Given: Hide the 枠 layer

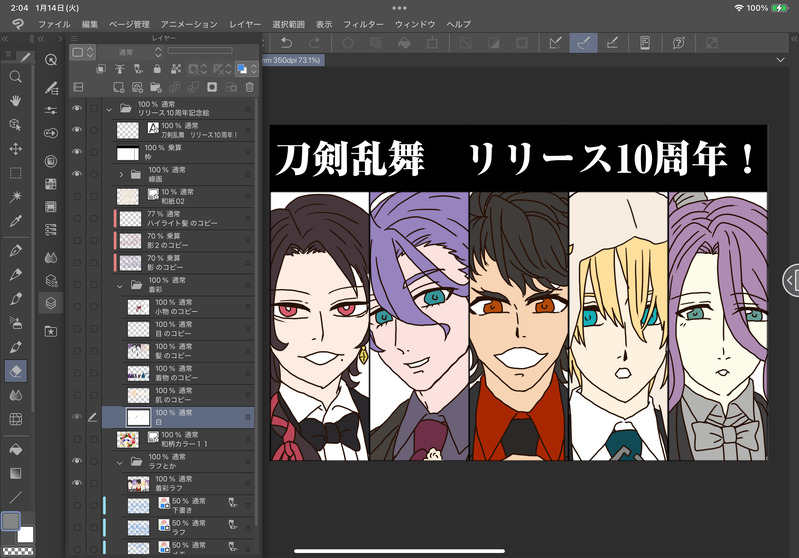Looking at the screenshot, I should click(77, 152).
